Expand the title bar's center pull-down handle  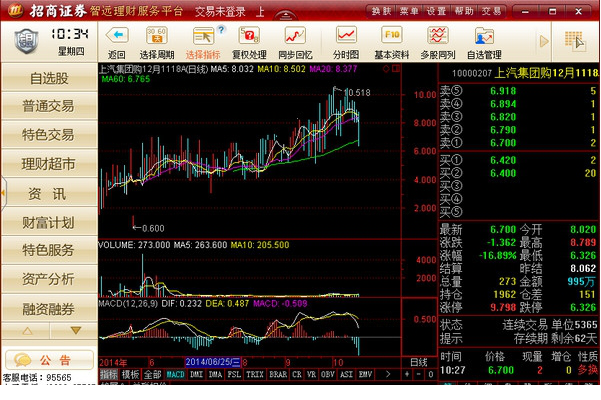(x=286, y=16)
